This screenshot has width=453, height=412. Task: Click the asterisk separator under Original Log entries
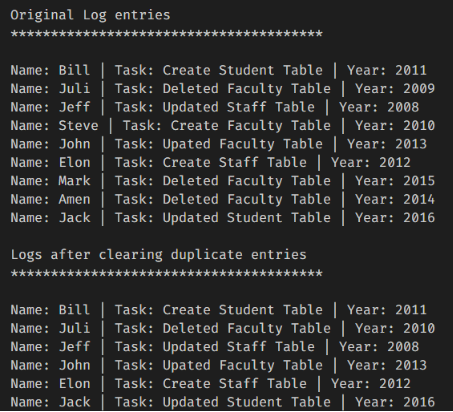[167, 34]
